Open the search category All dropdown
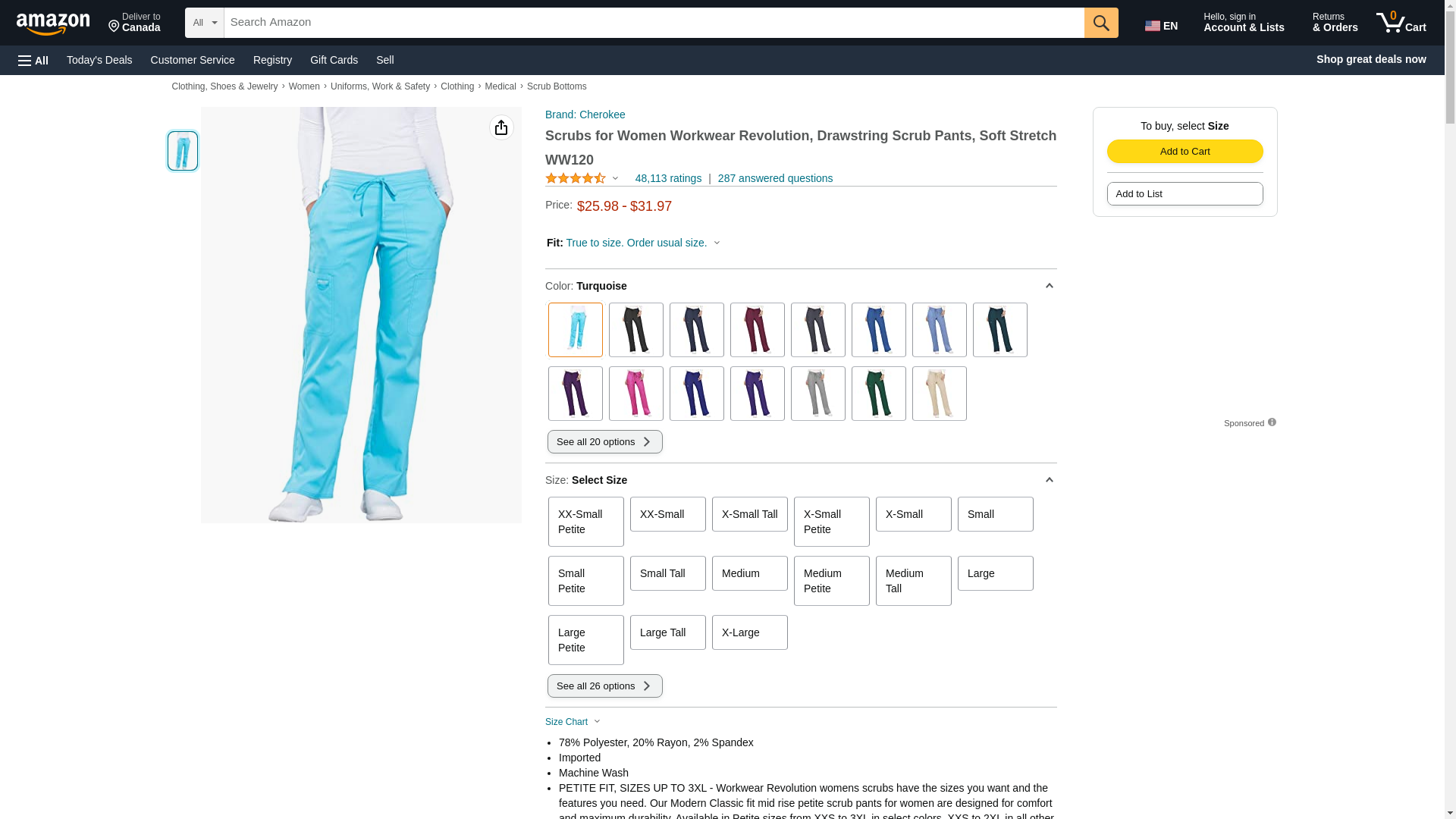 [x=205, y=23]
